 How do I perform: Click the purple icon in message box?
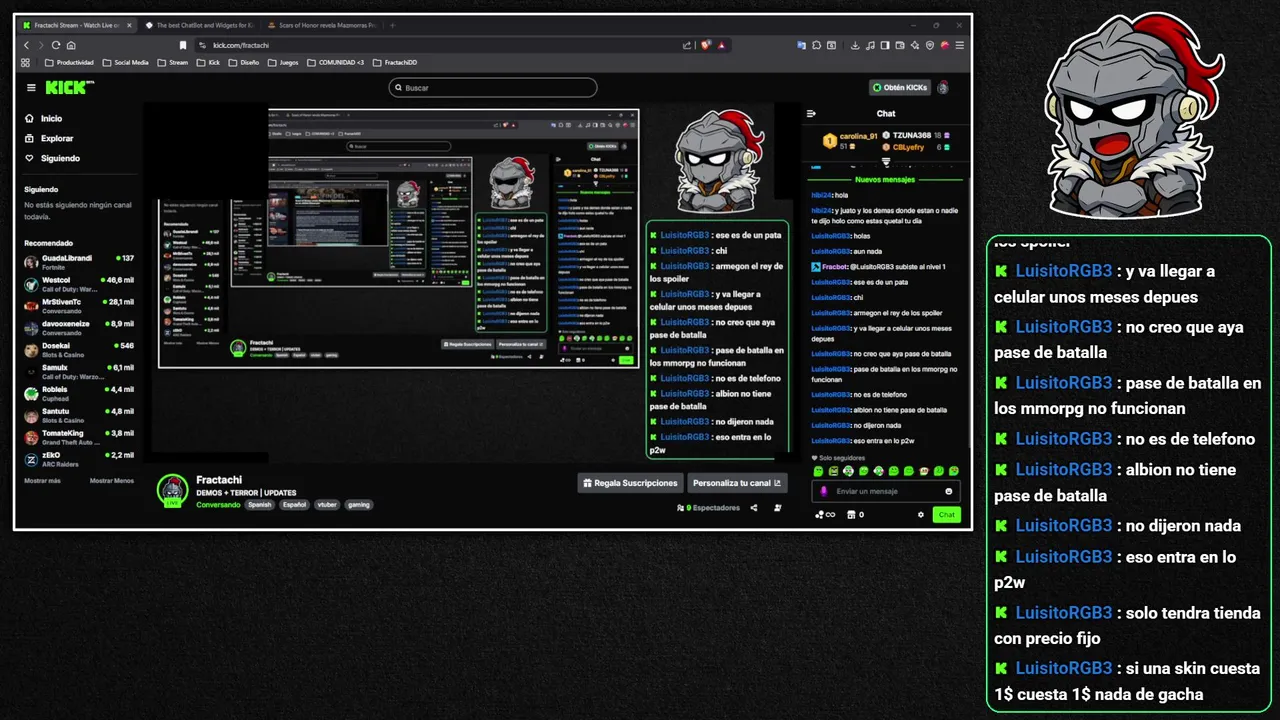[824, 491]
